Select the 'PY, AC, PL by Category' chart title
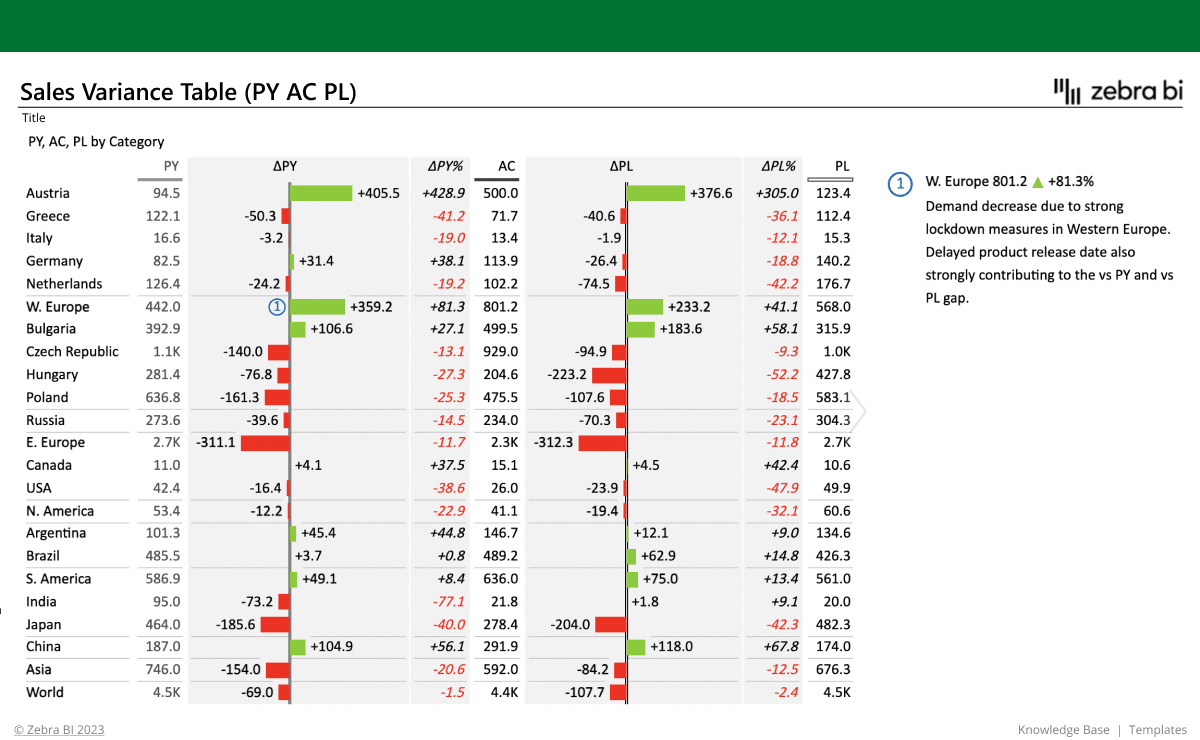 (x=96, y=142)
